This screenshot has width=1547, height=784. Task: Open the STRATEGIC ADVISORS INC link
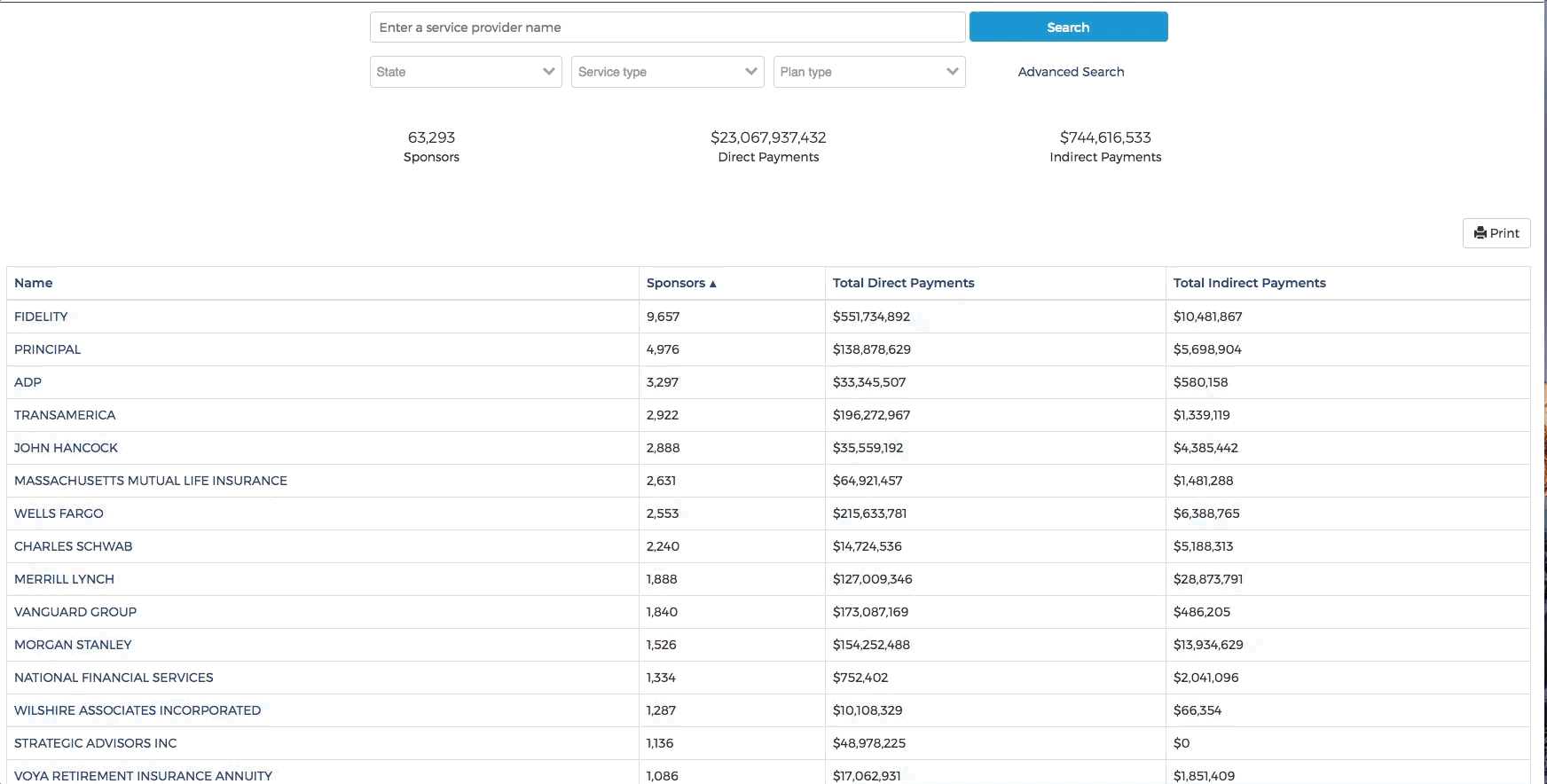click(x=96, y=743)
